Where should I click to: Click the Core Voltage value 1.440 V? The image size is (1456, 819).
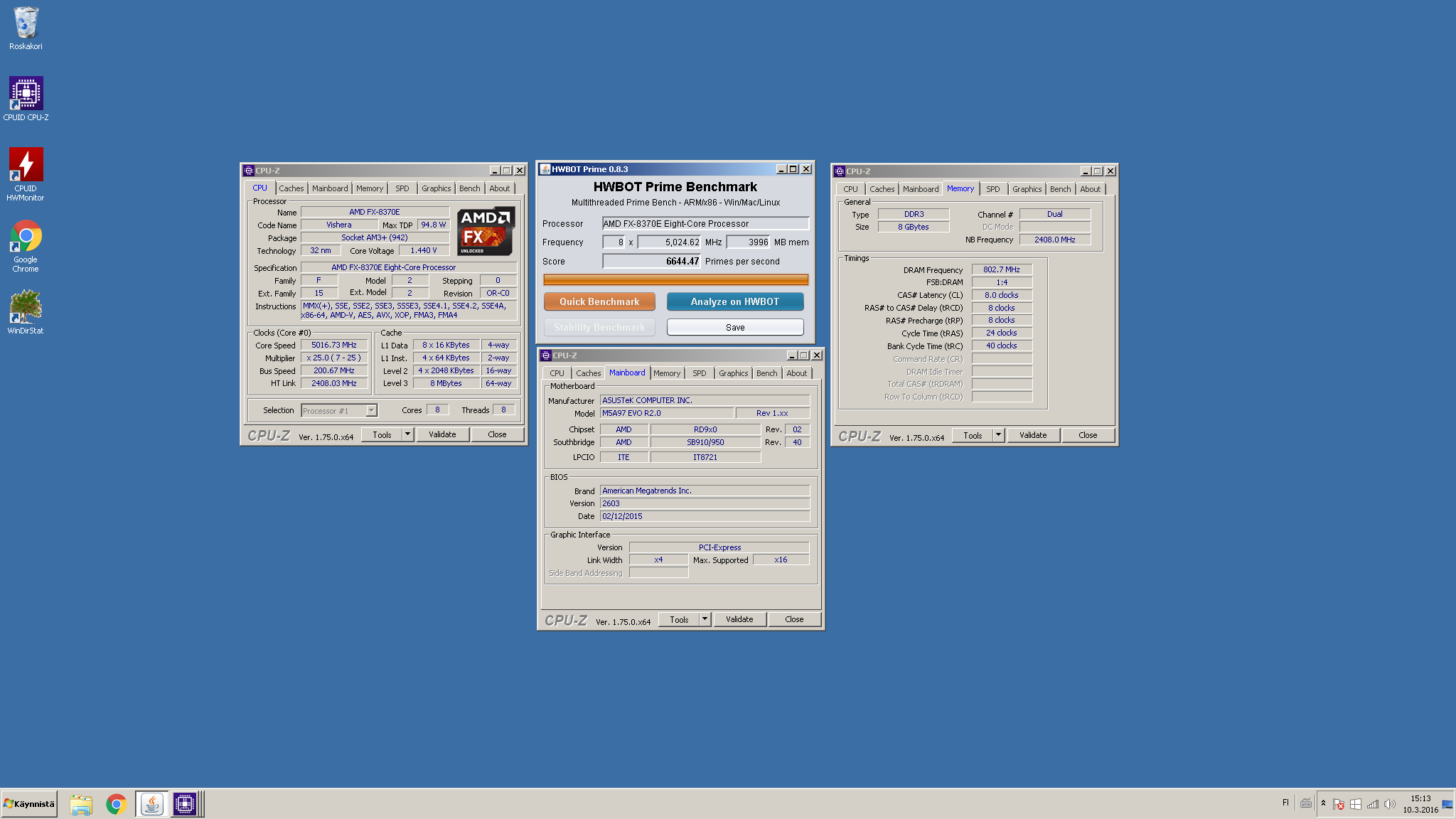pos(424,250)
